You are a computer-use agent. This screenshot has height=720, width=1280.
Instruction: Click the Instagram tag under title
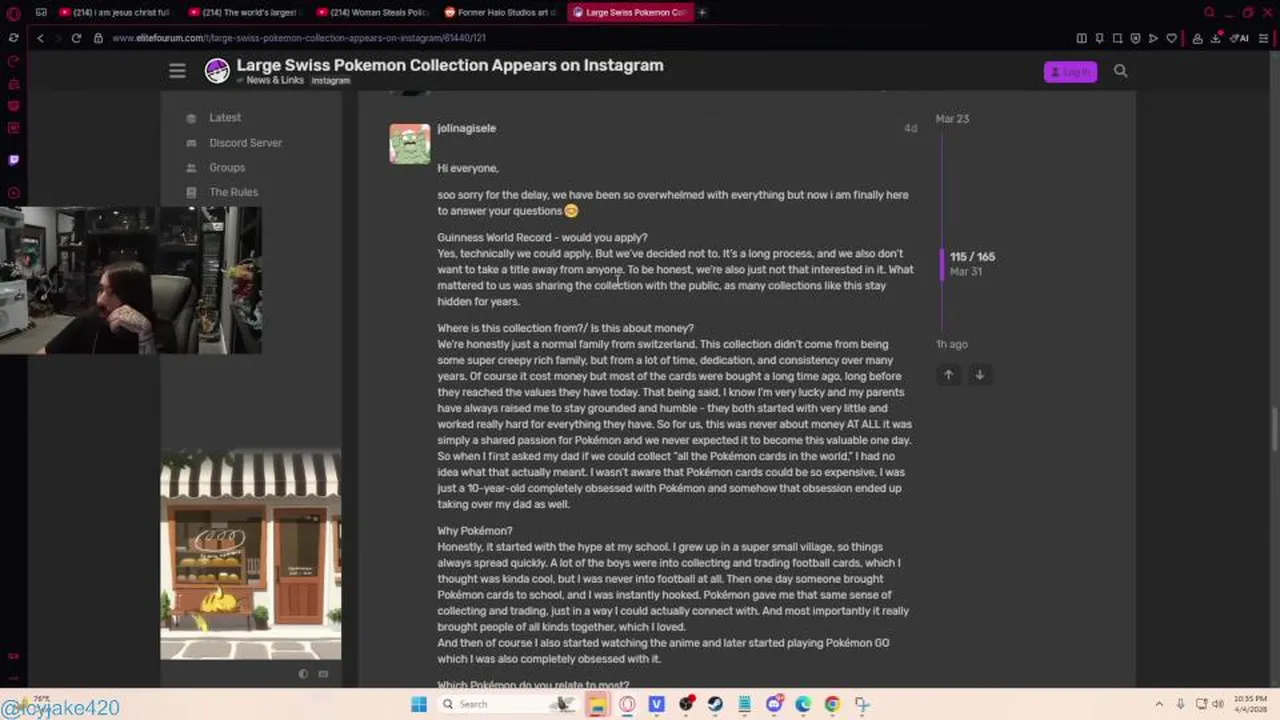coord(331,80)
